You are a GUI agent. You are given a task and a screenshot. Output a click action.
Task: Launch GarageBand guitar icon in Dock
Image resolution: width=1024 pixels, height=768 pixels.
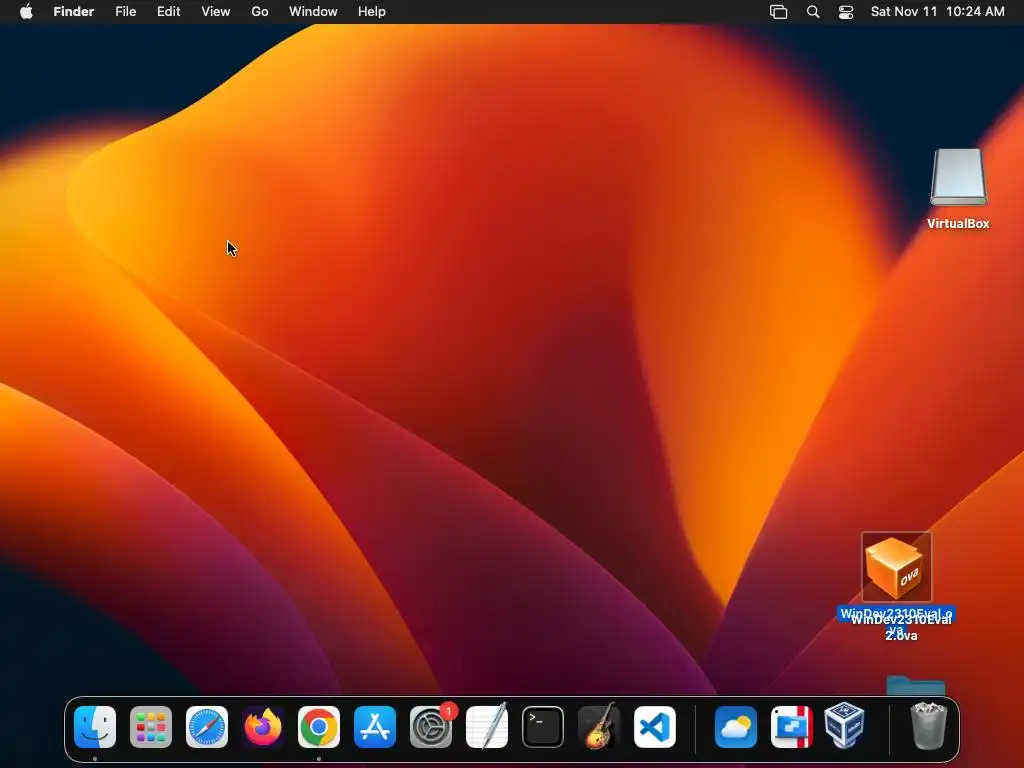point(599,727)
